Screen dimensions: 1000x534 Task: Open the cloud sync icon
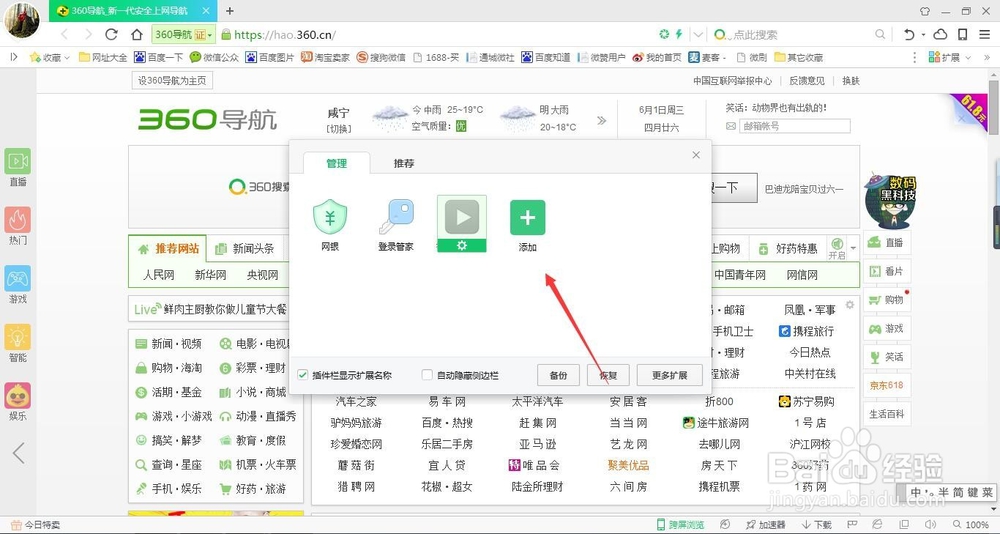(940, 34)
